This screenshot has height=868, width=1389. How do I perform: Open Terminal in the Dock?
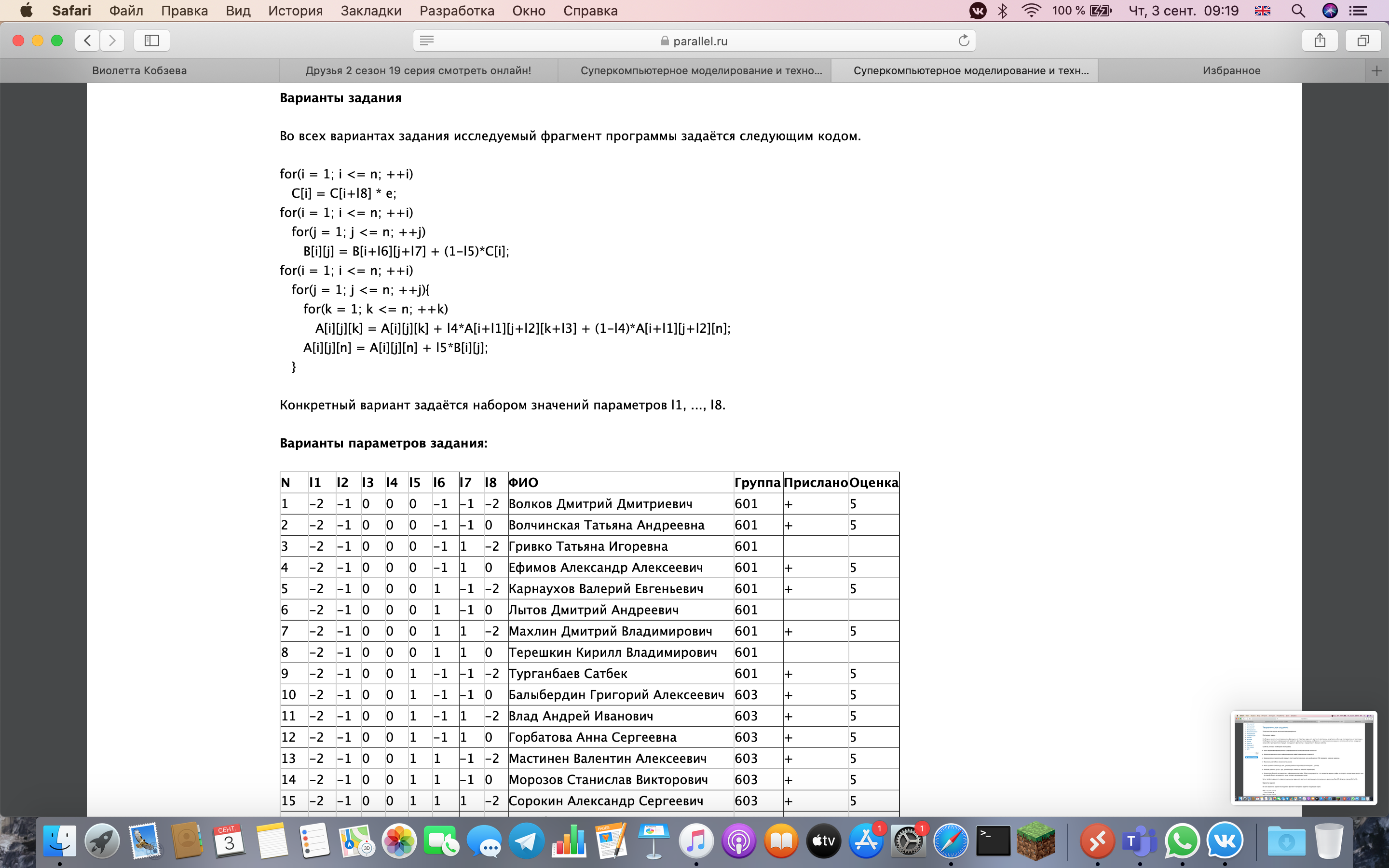pos(994,841)
